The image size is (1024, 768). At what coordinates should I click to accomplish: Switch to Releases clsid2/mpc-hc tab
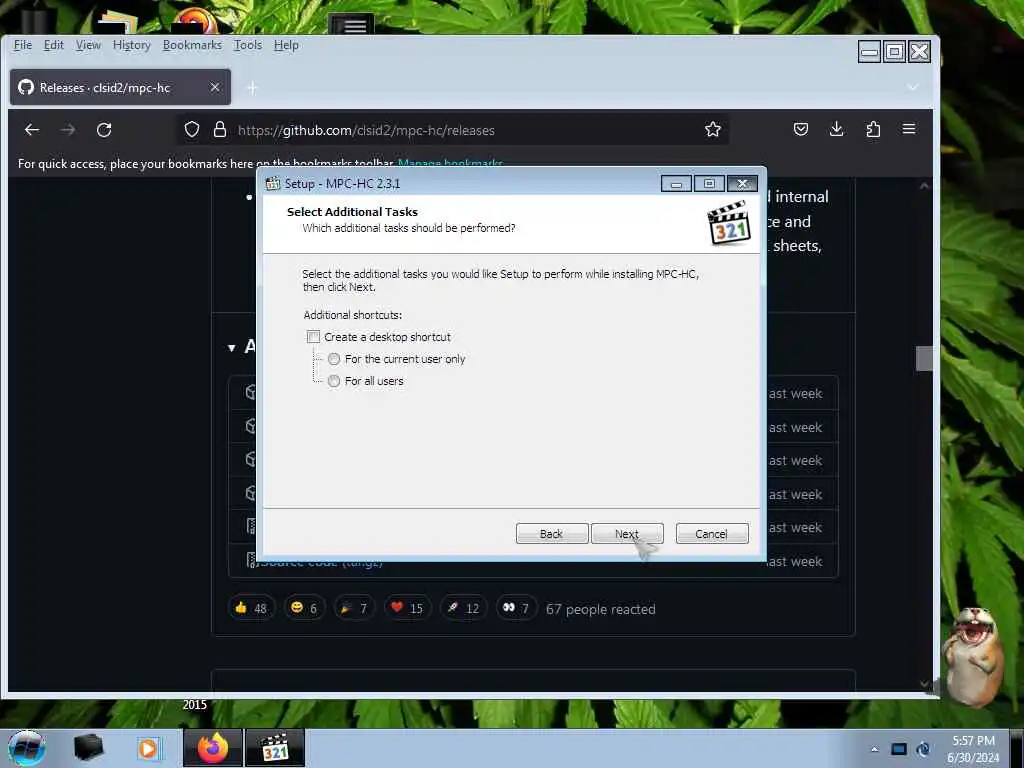coord(120,88)
